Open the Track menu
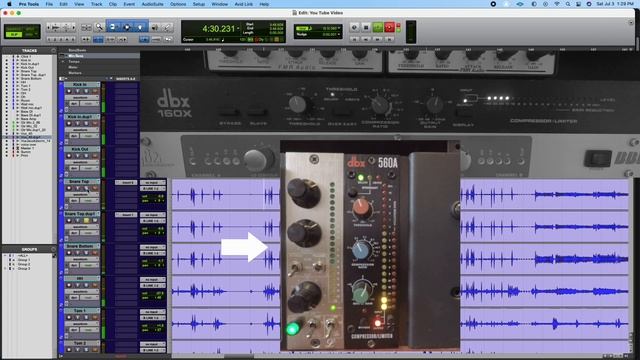 [x=96, y=4]
